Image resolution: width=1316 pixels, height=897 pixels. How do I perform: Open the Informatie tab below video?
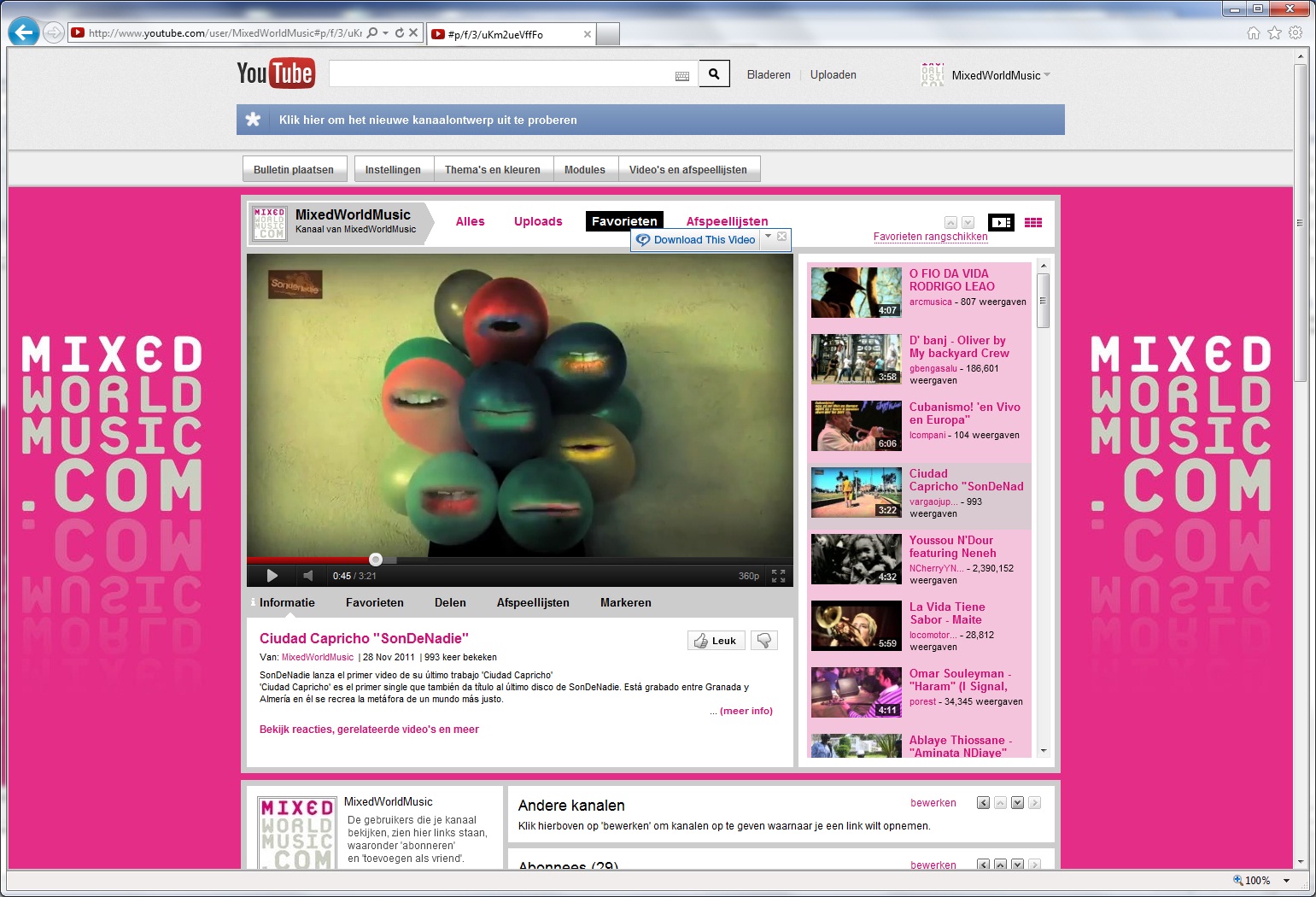click(x=287, y=602)
